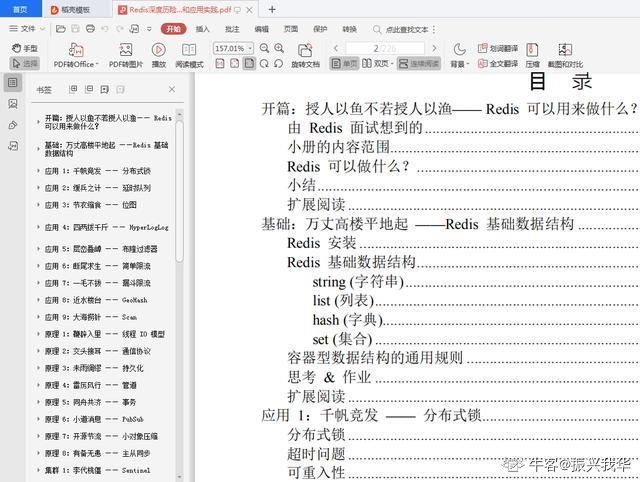Click 旋转文档 rotate document tool
This screenshot has height=482, width=640.
[x=305, y=55]
